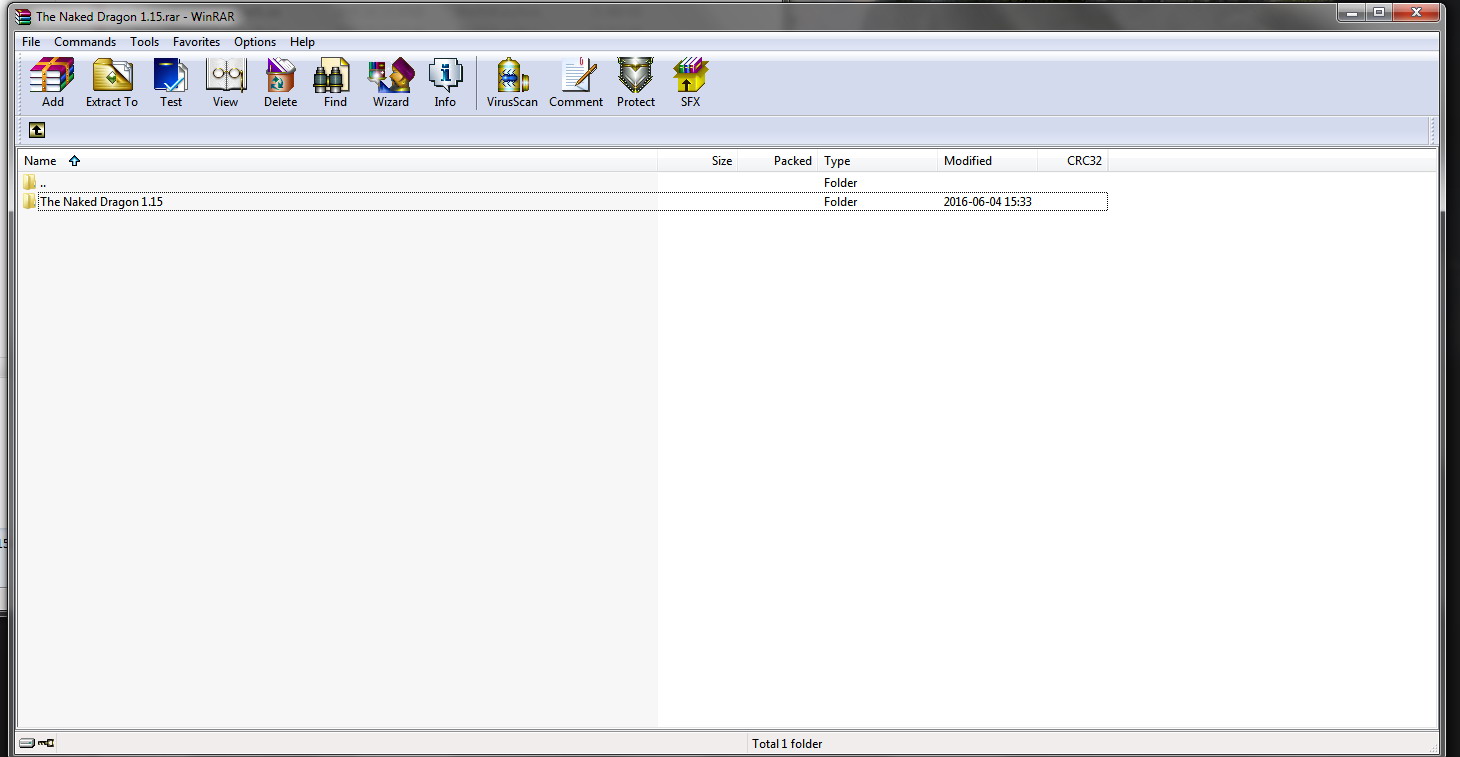Click the modified date 2016-06-04 15:33
The image size is (1460, 757).
[988, 202]
